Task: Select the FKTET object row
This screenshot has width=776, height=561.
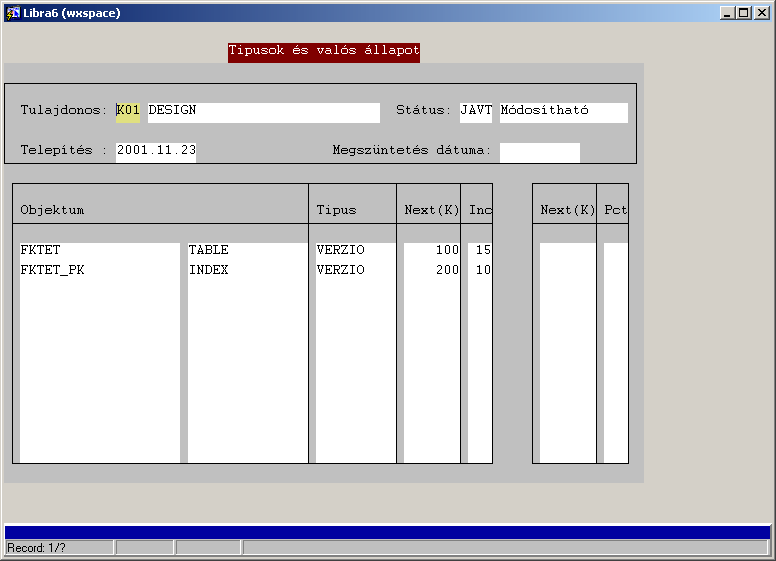Action: pos(100,250)
